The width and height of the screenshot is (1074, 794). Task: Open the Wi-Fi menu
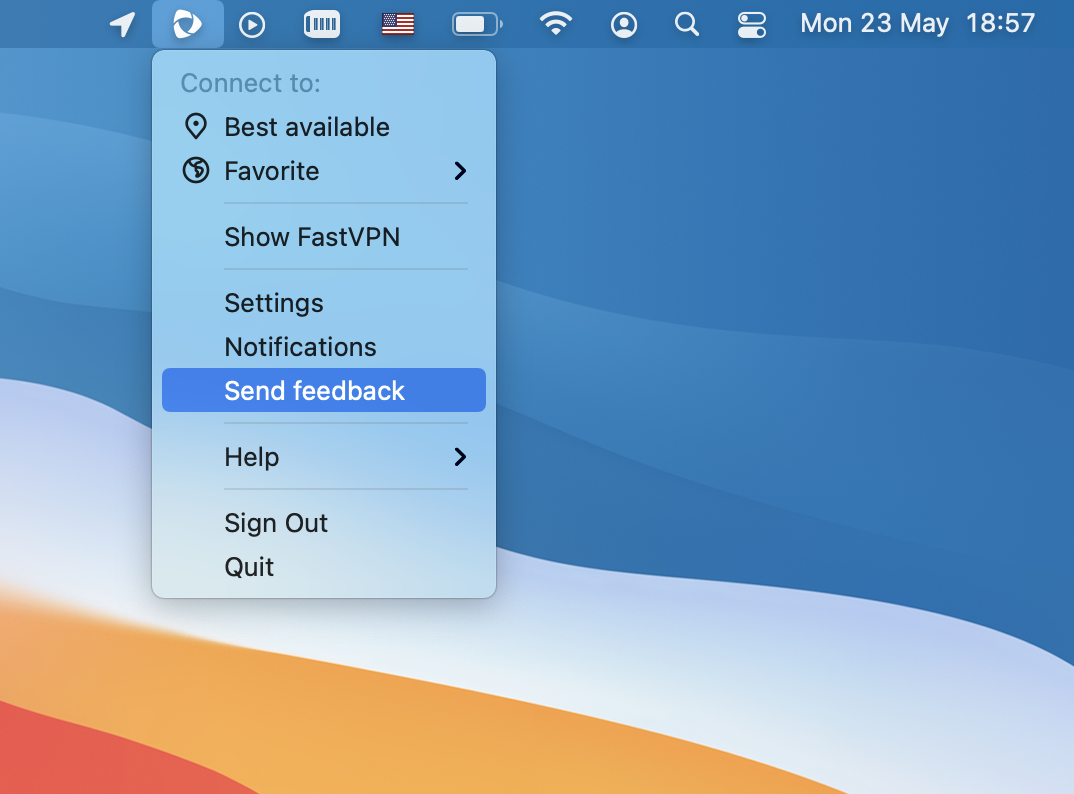555,24
